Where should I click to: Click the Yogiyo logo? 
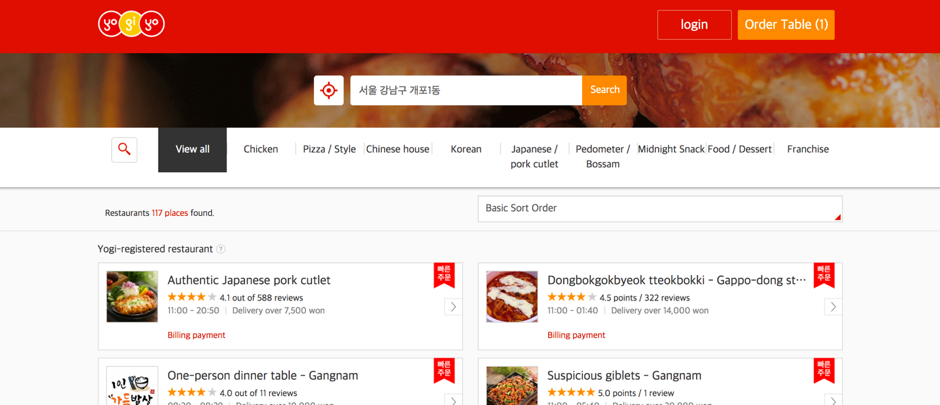tap(131, 25)
